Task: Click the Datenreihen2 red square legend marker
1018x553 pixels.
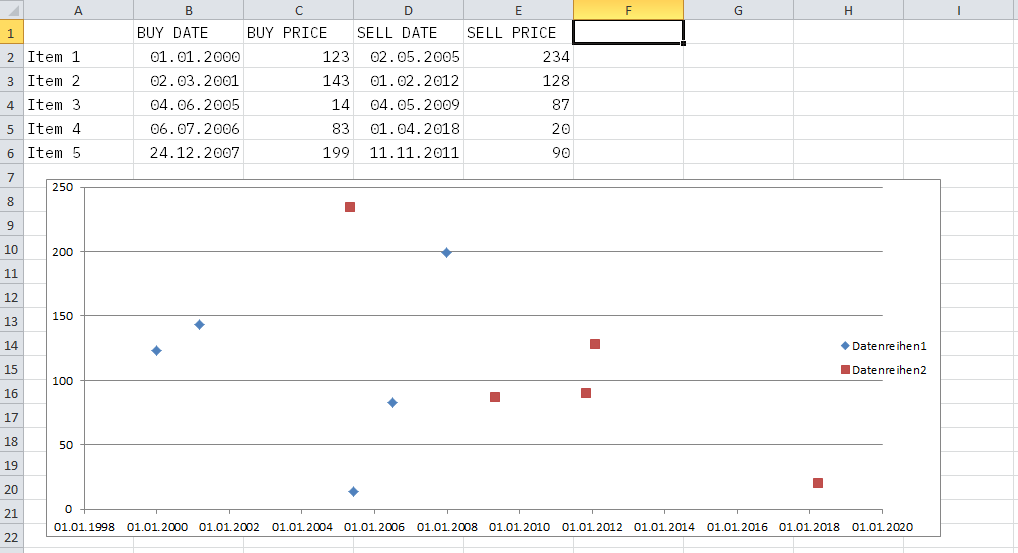Action: click(845, 370)
